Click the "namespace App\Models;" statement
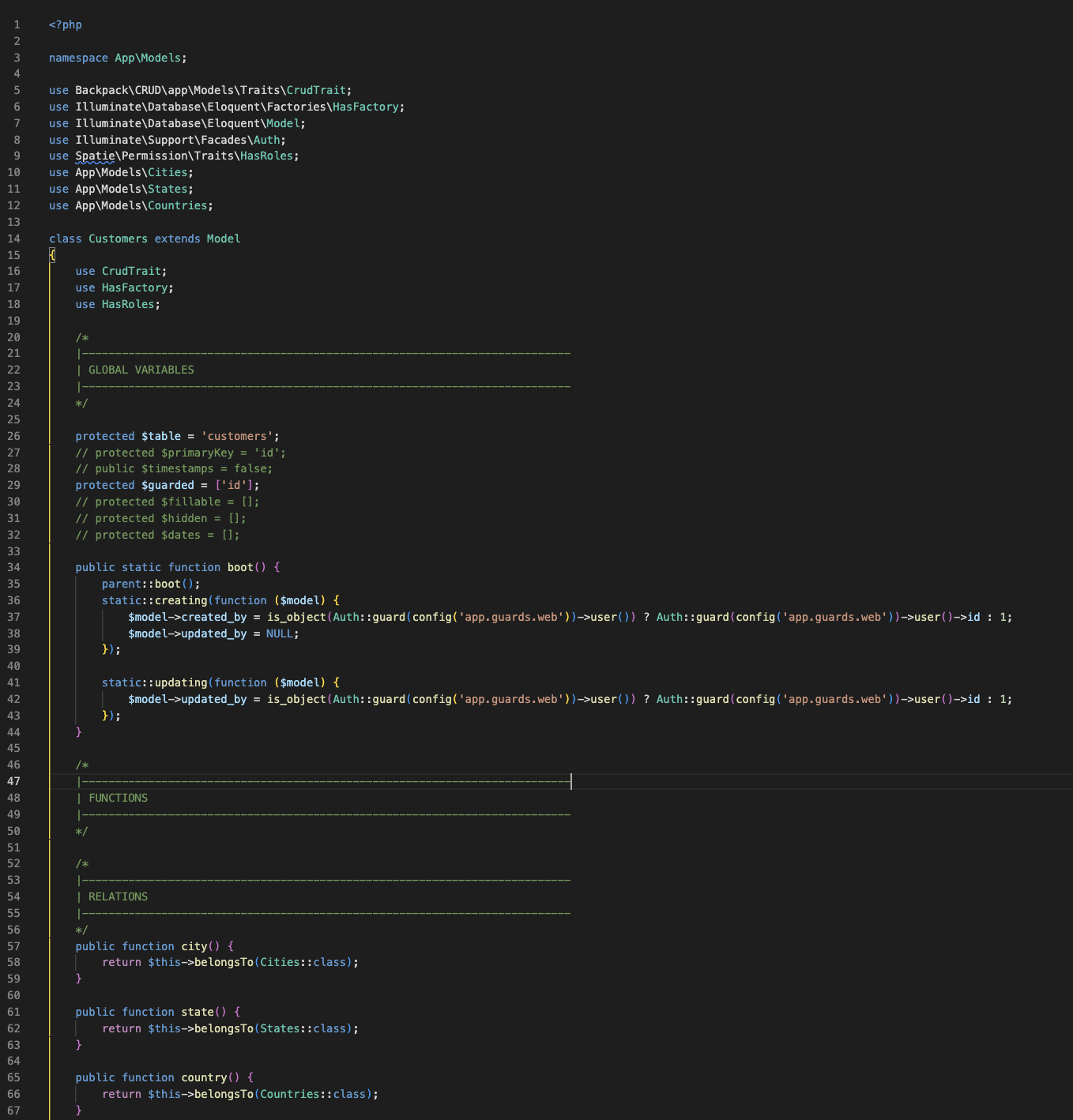The width and height of the screenshot is (1073, 1120). coord(118,58)
